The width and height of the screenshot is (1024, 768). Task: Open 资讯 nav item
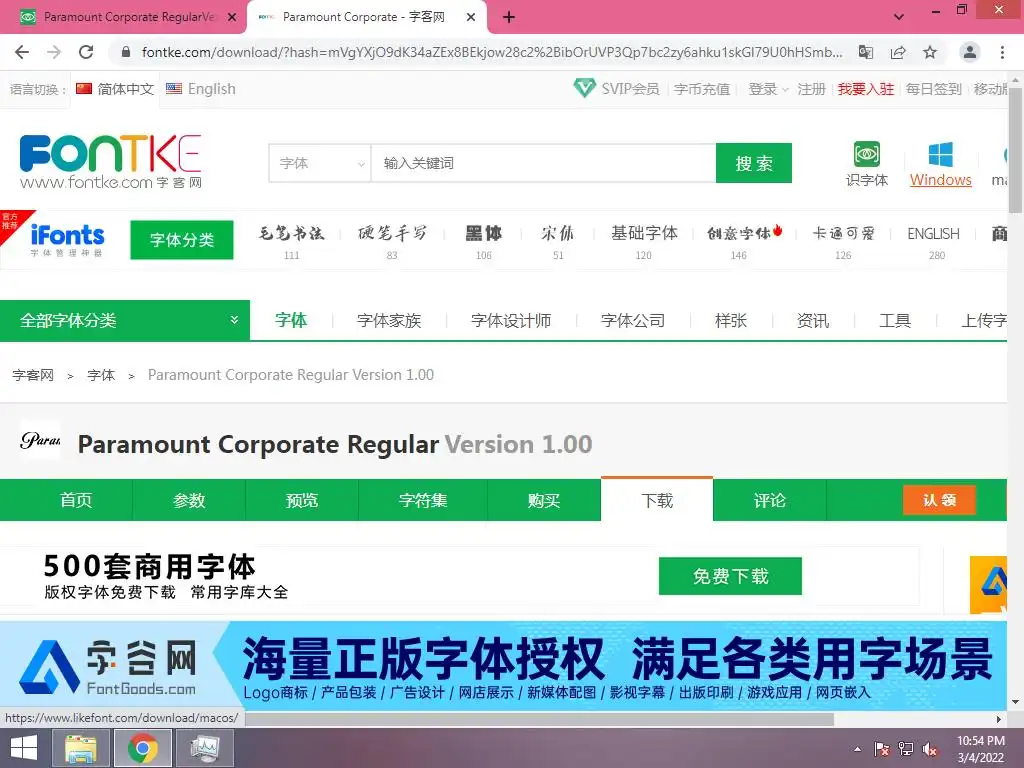(812, 321)
